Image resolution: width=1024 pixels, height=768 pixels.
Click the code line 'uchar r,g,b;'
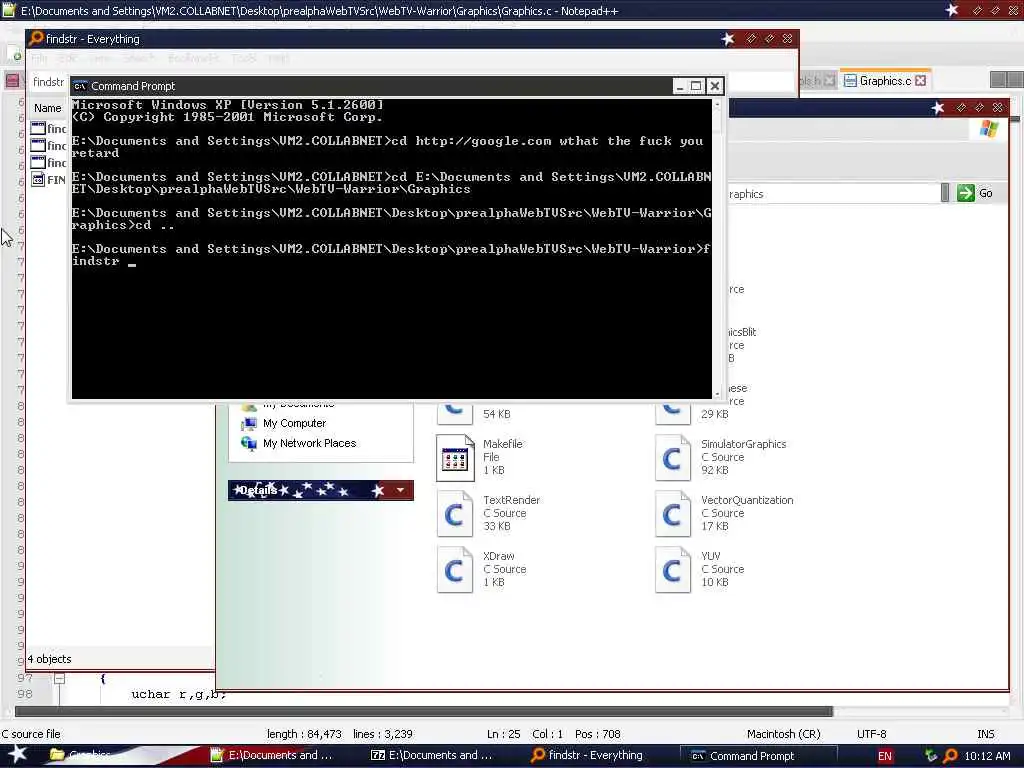178,694
